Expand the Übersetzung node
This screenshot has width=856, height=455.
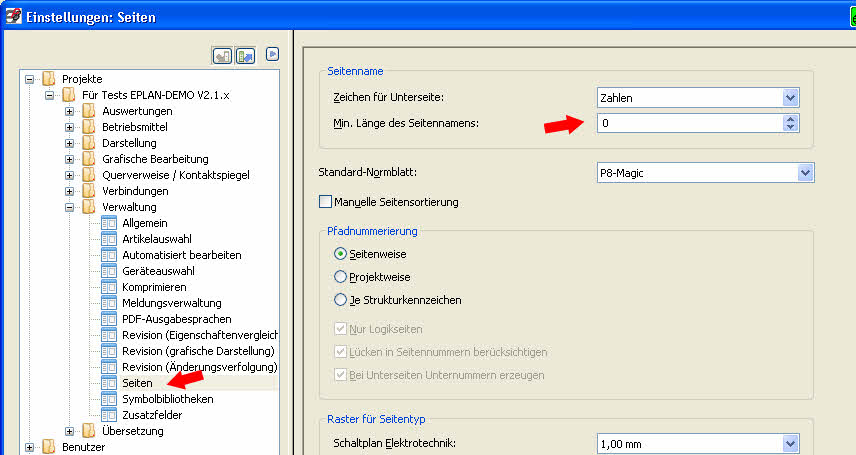point(69,431)
